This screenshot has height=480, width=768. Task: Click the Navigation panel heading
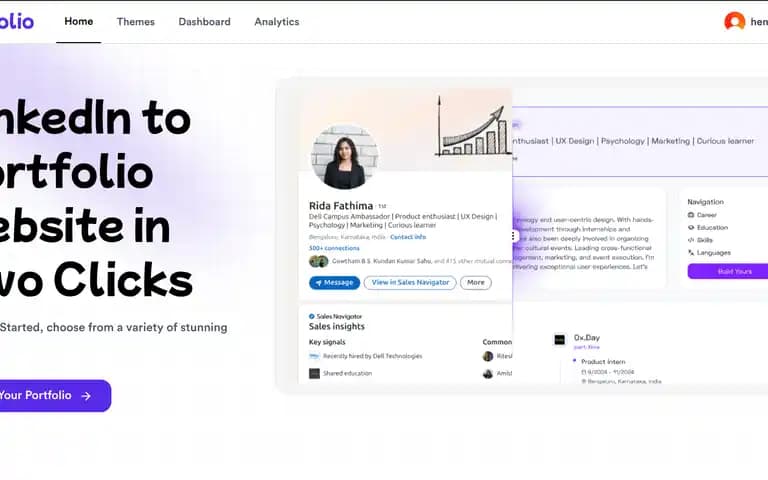(705, 202)
